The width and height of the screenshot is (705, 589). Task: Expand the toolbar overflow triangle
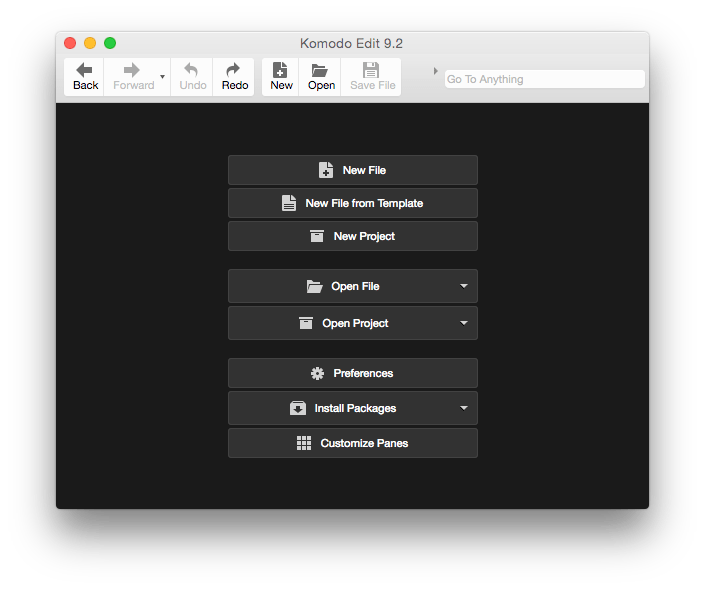[435, 71]
